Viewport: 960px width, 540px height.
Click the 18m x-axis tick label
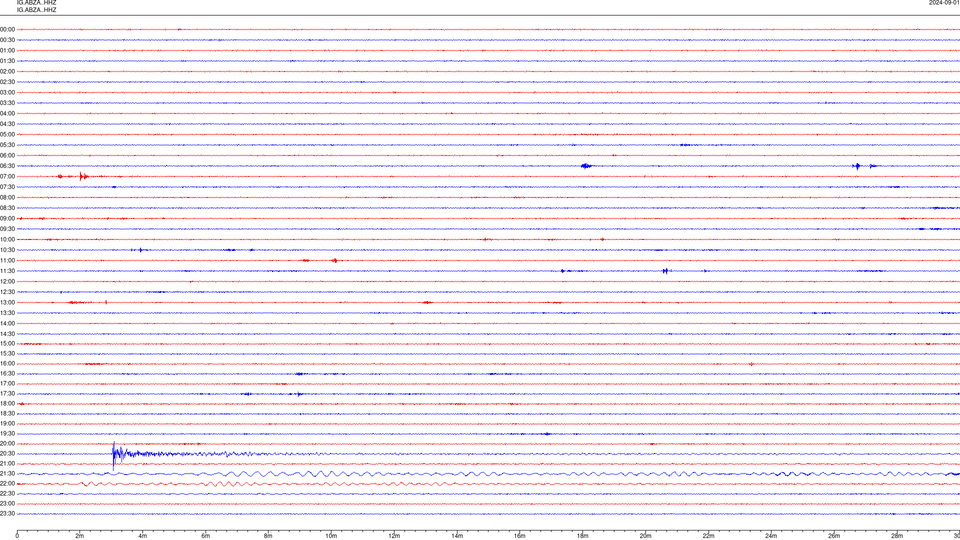[583, 536]
